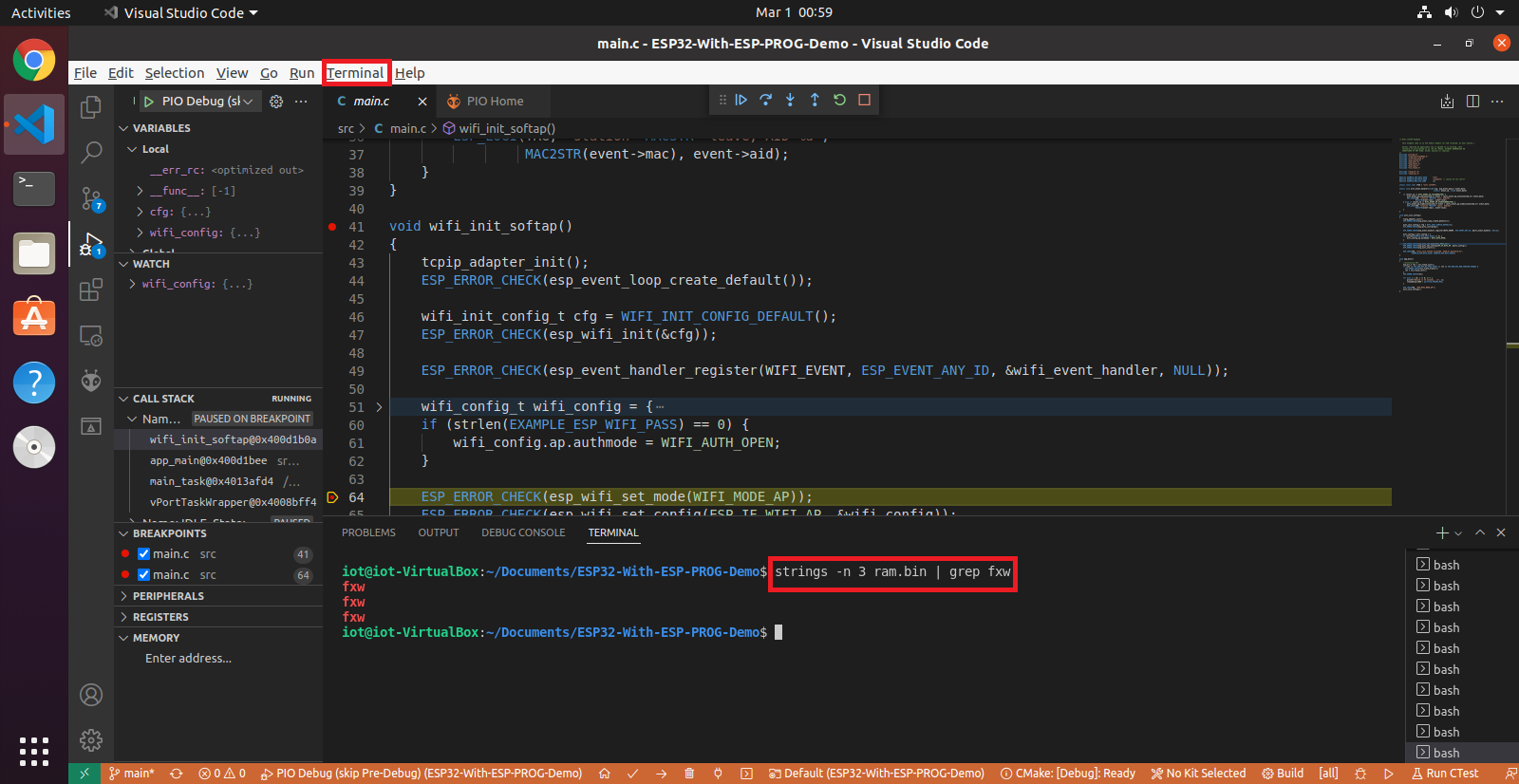Stop the debug session
The height and width of the screenshot is (784, 1519).
pos(864,100)
